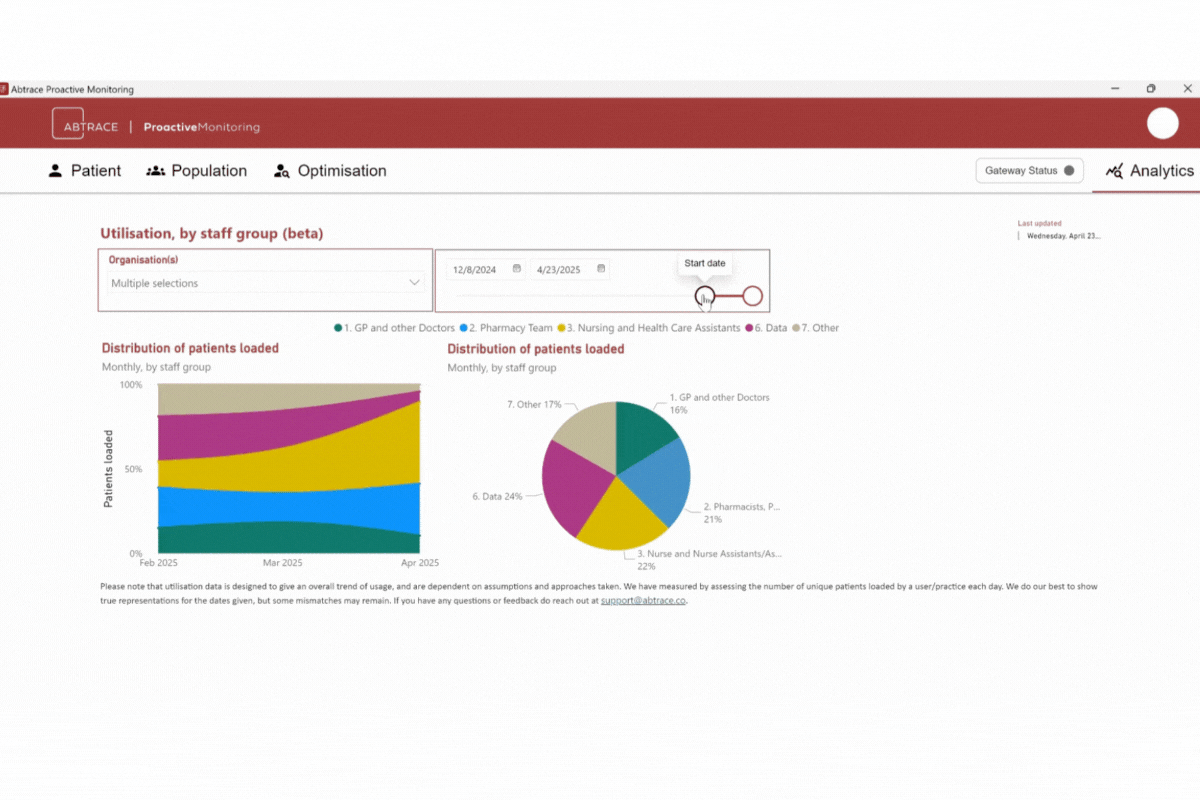The width and height of the screenshot is (1200, 800).
Task: Toggle Pharmacy Team legend item
Action: click(510, 328)
